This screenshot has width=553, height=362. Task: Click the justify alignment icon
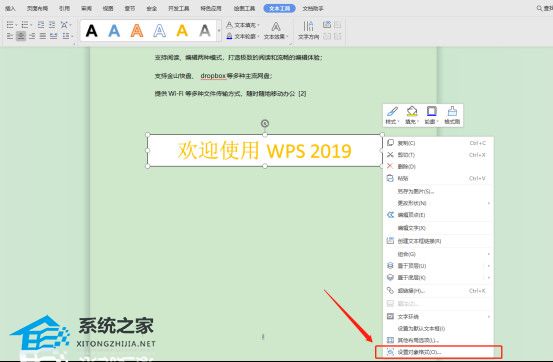[43, 36]
